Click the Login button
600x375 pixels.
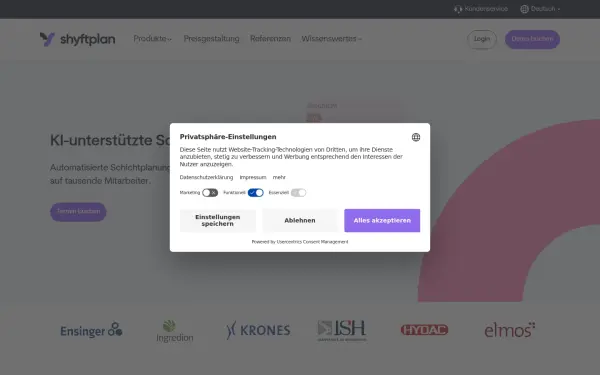[x=482, y=39]
